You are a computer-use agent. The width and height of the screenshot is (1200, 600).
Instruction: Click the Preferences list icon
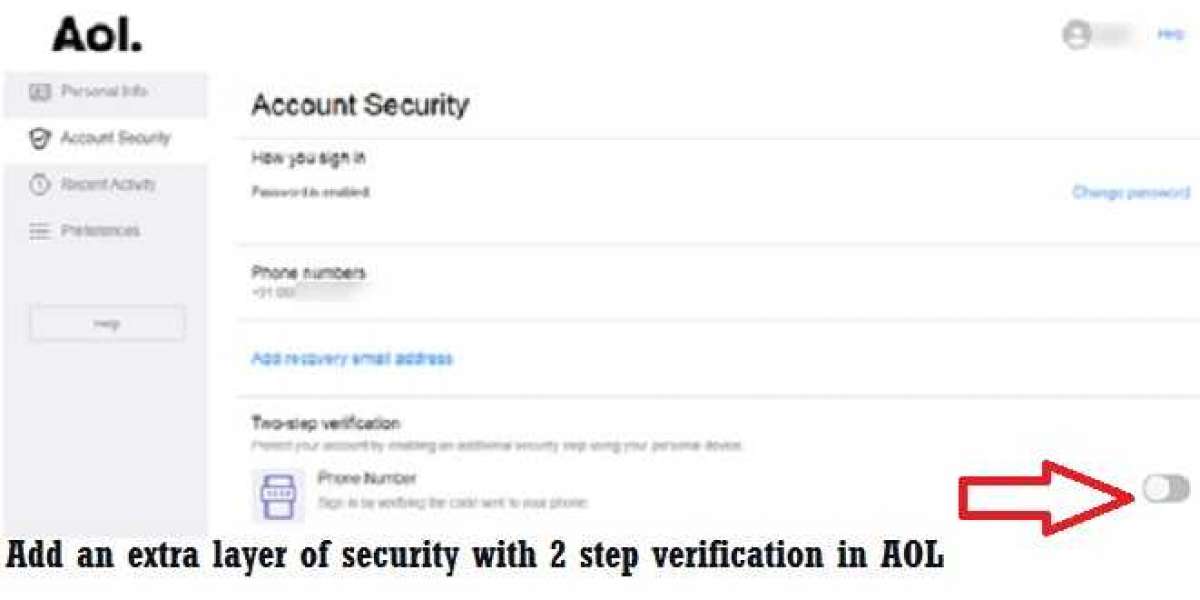(x=40, y=231)
